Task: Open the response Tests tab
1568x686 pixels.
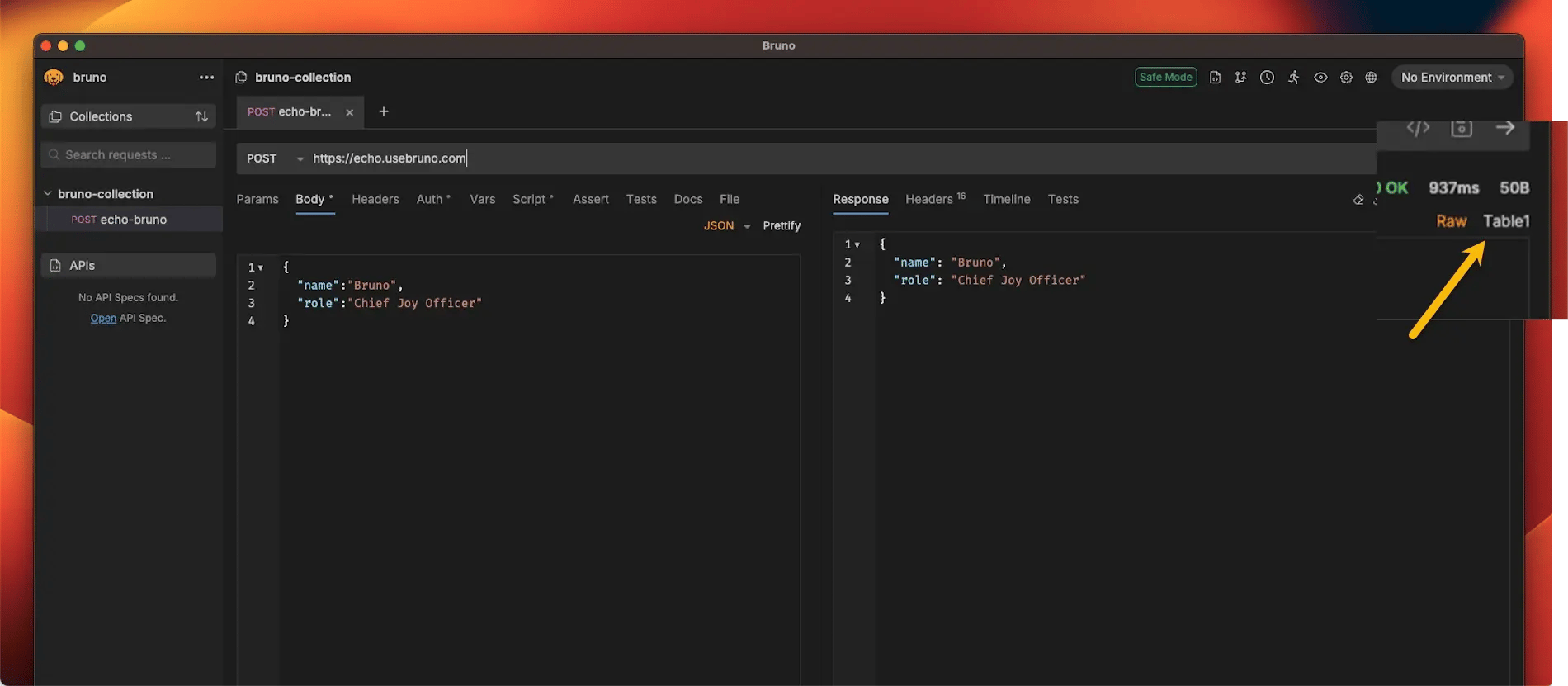Action: [1063, 199]
